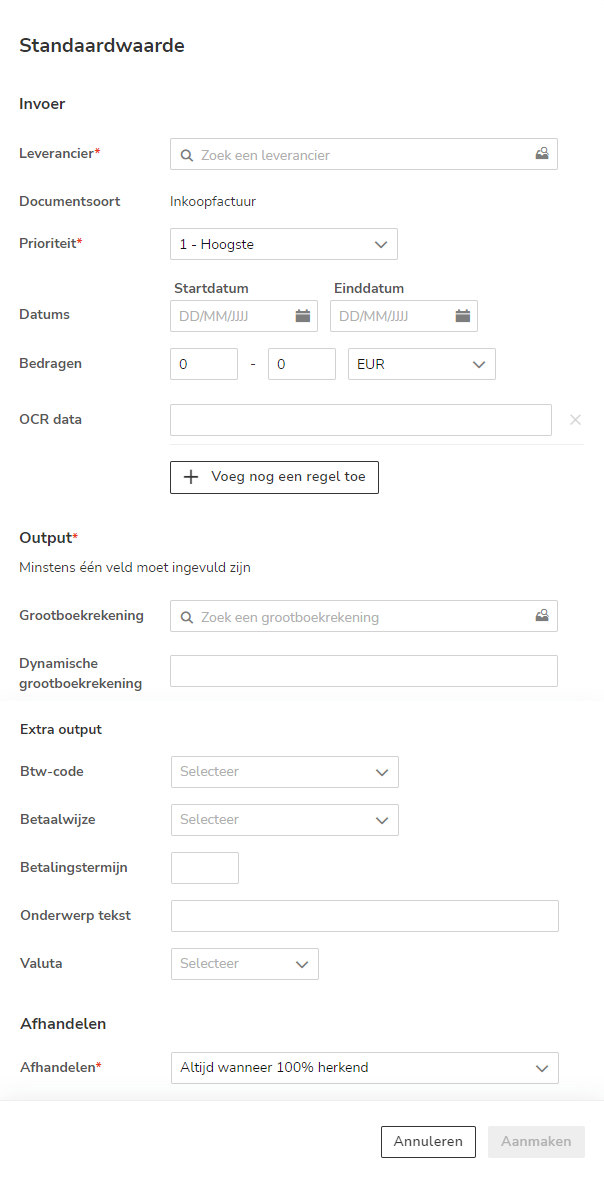
Task: Click the plus icon on Voeg nog een regel toe
Action: [x=192, y=477]
